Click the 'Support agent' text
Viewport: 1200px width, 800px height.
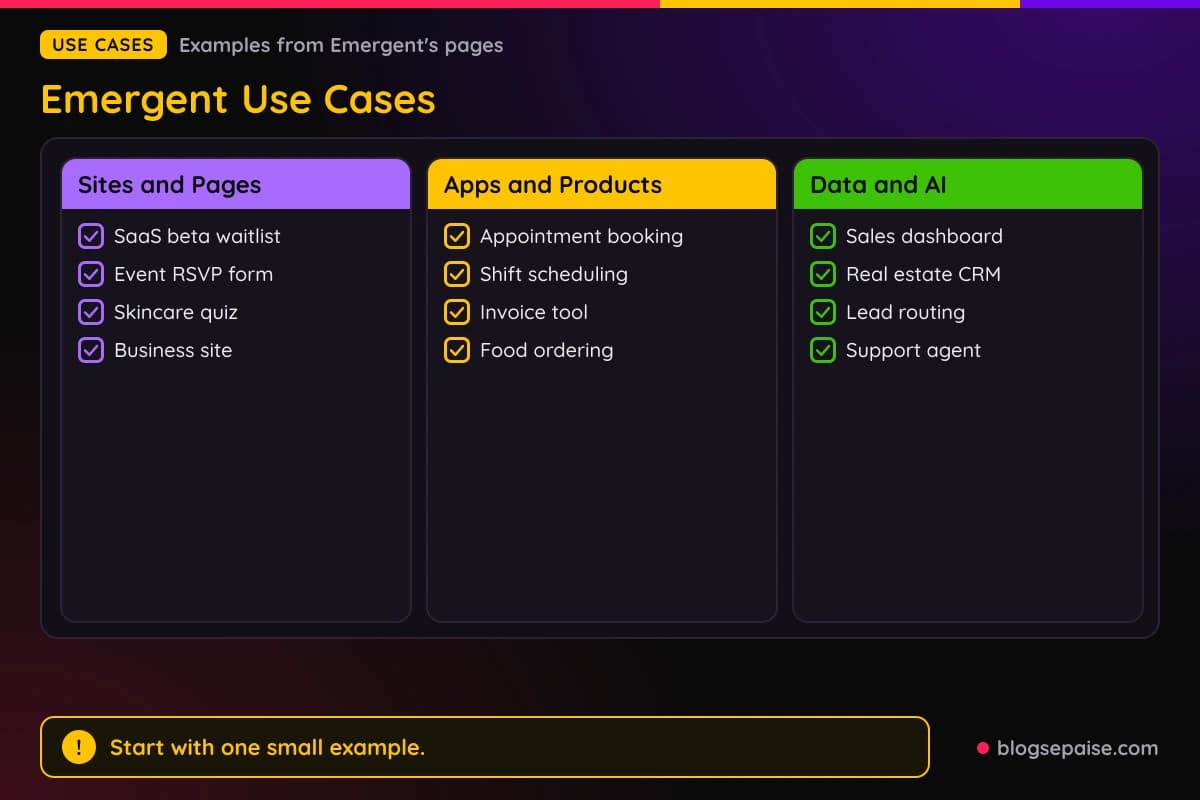click(913, 350)
